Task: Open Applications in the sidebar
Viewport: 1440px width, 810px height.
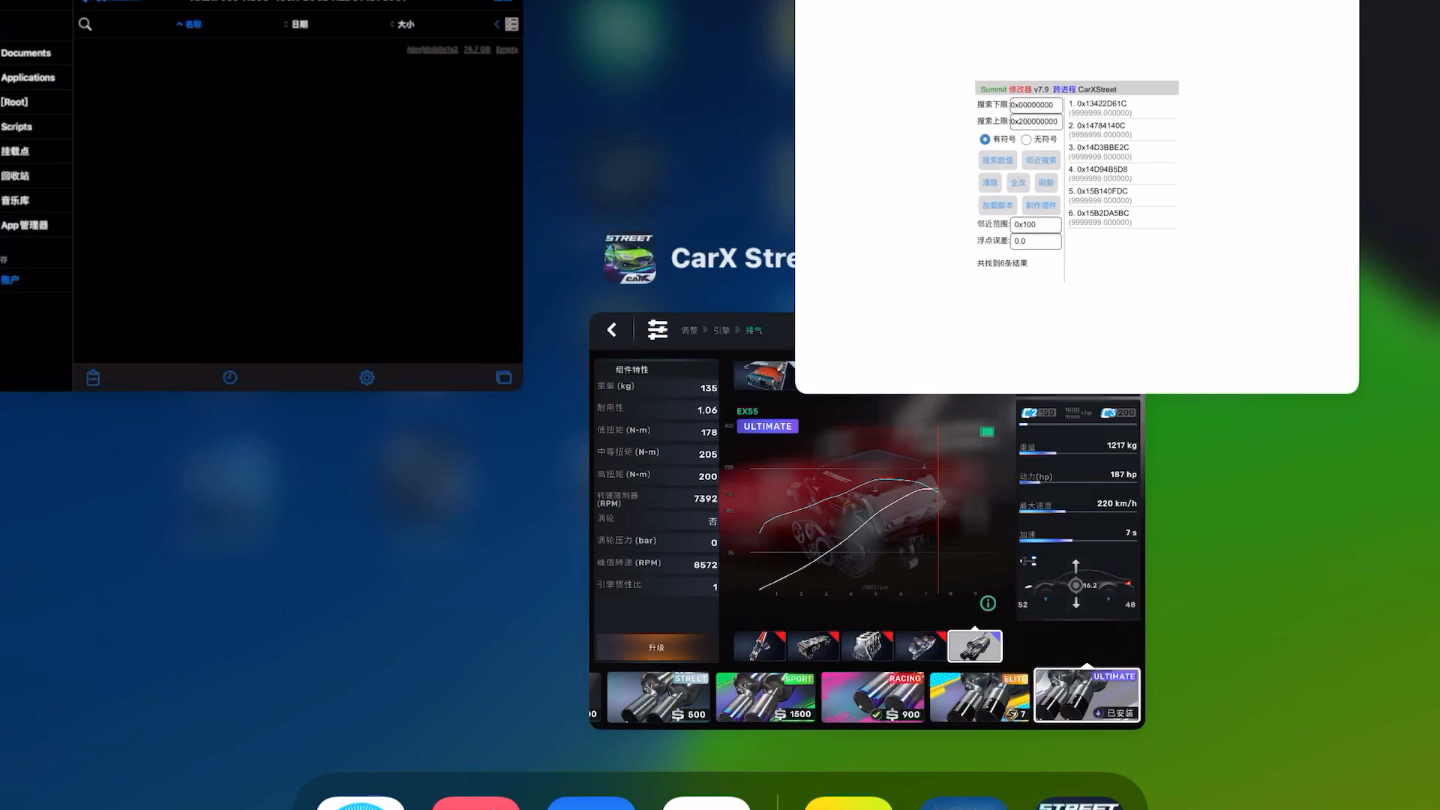Action: [28, 77]
